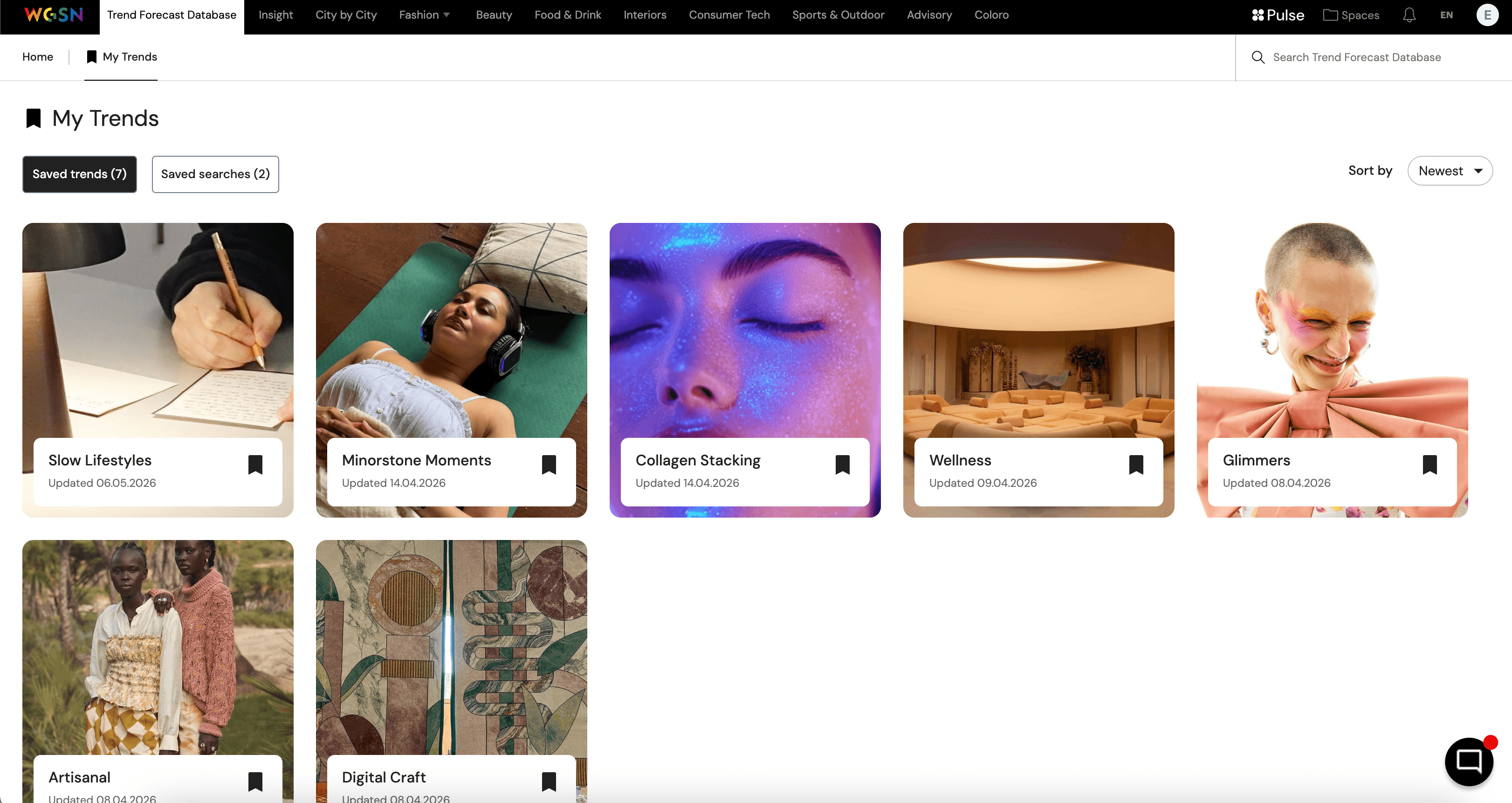Toggle the Artisanal bookmark
This screenshot has width=1512, height=803.
click(255, 782)
